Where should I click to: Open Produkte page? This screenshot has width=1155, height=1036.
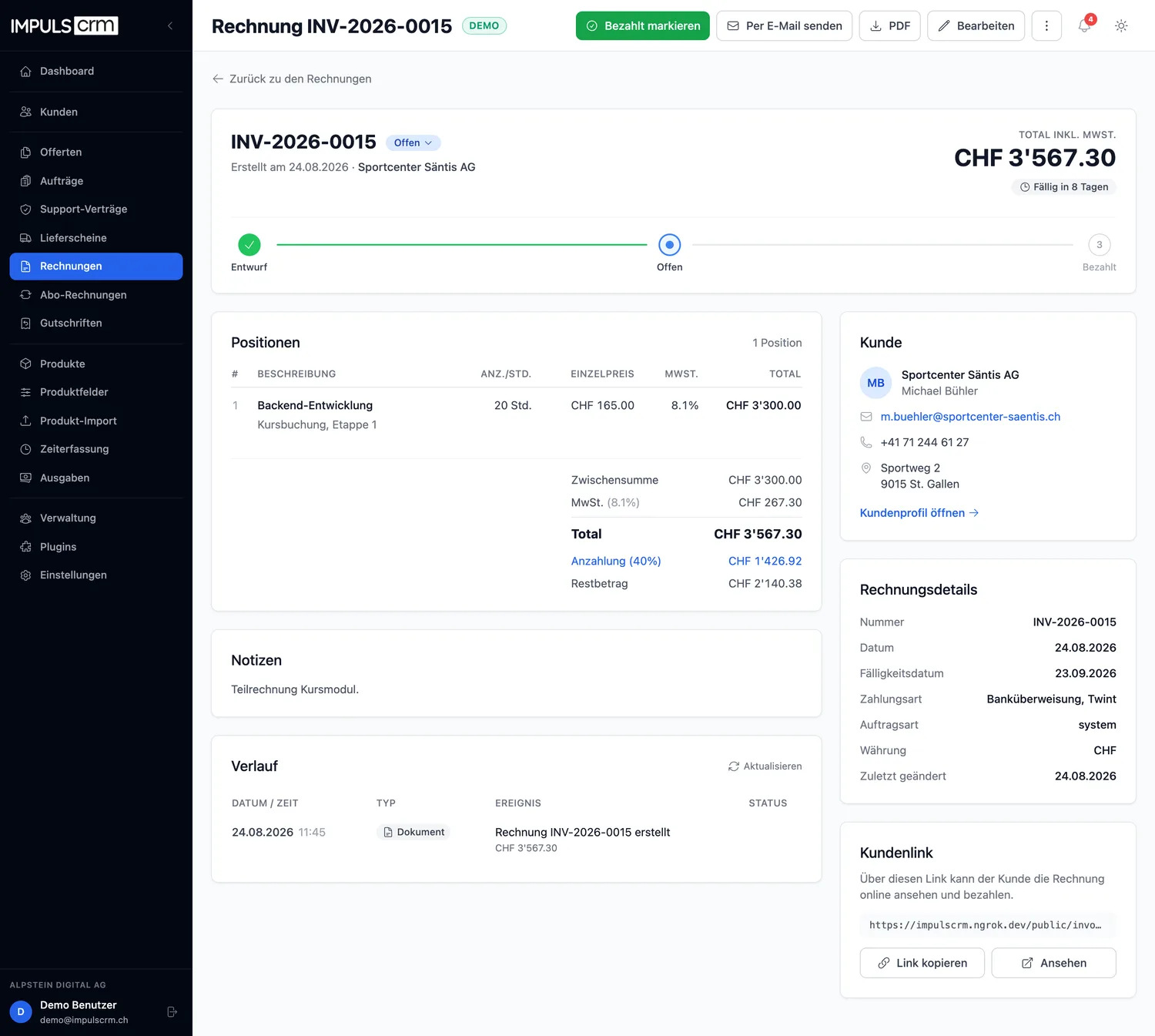coord(96,364)
